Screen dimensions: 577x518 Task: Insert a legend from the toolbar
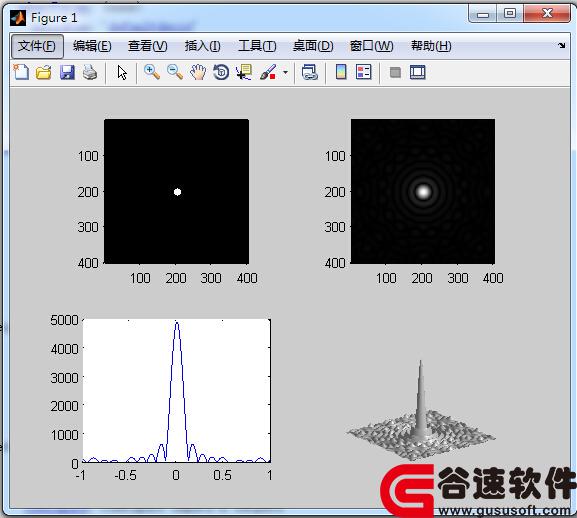point(364,72)
